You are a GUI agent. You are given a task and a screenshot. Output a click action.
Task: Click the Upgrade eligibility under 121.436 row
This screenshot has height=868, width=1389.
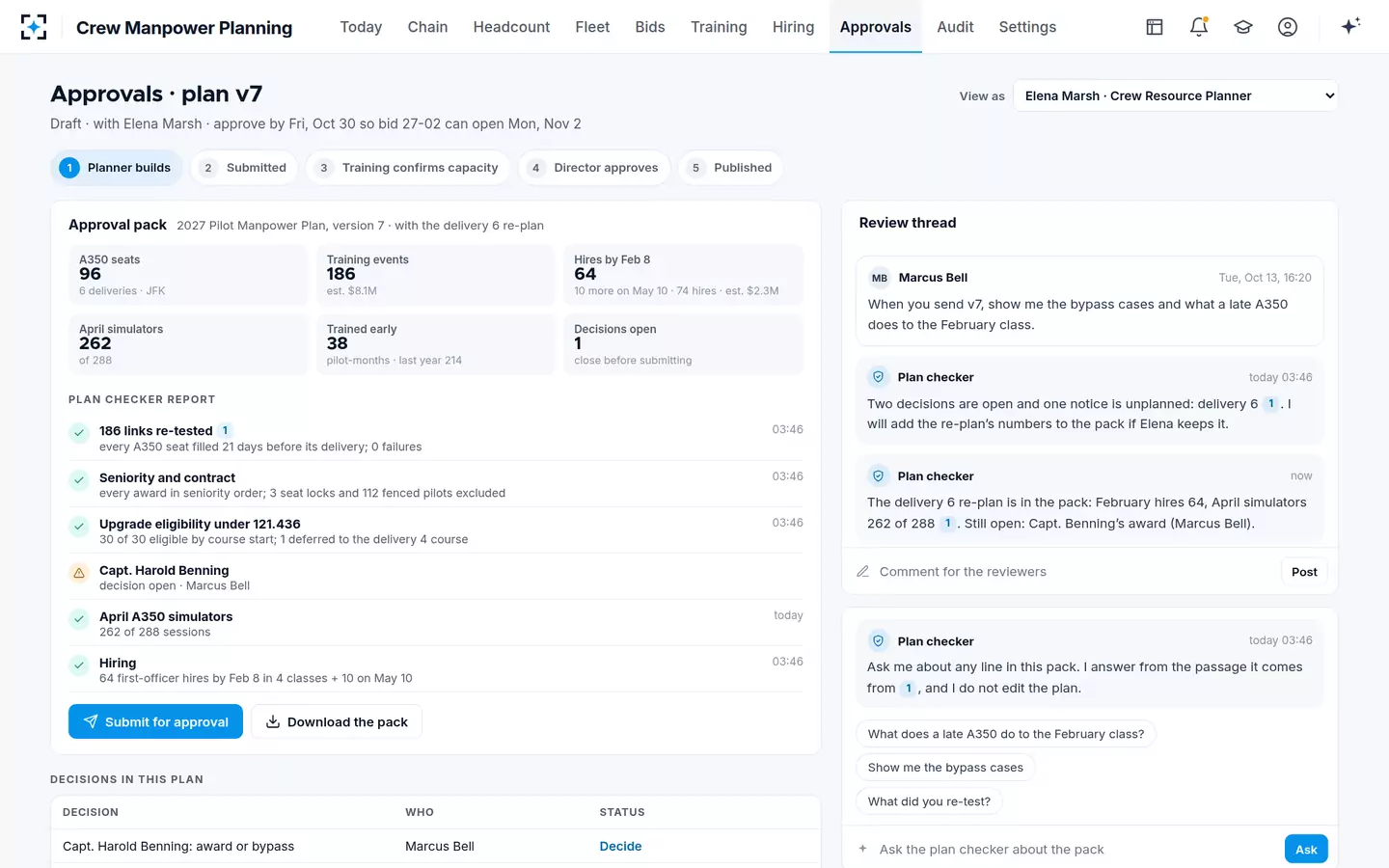(x=436, y=530)
